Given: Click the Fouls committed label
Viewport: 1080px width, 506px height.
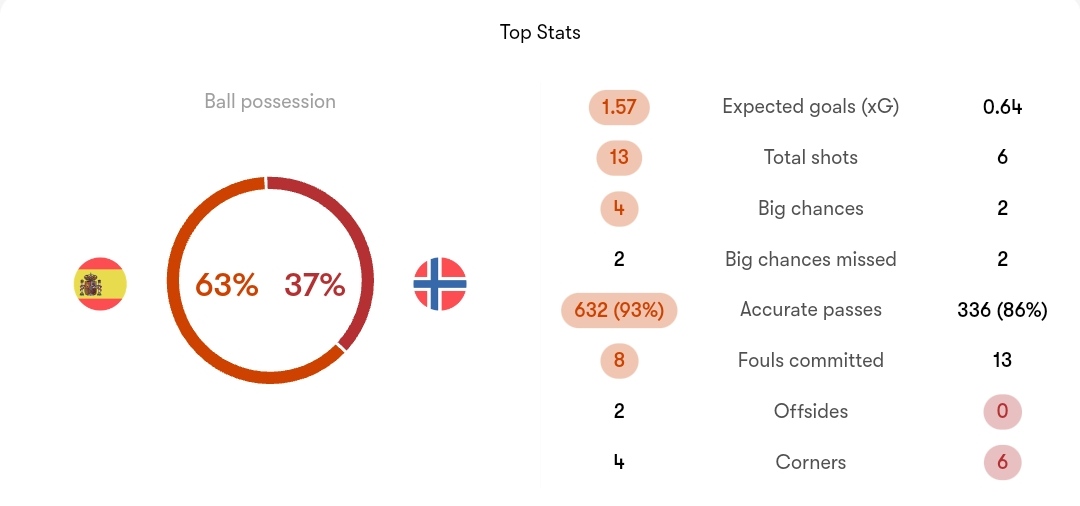Looking at the screenshot, I should pos(811,361).
